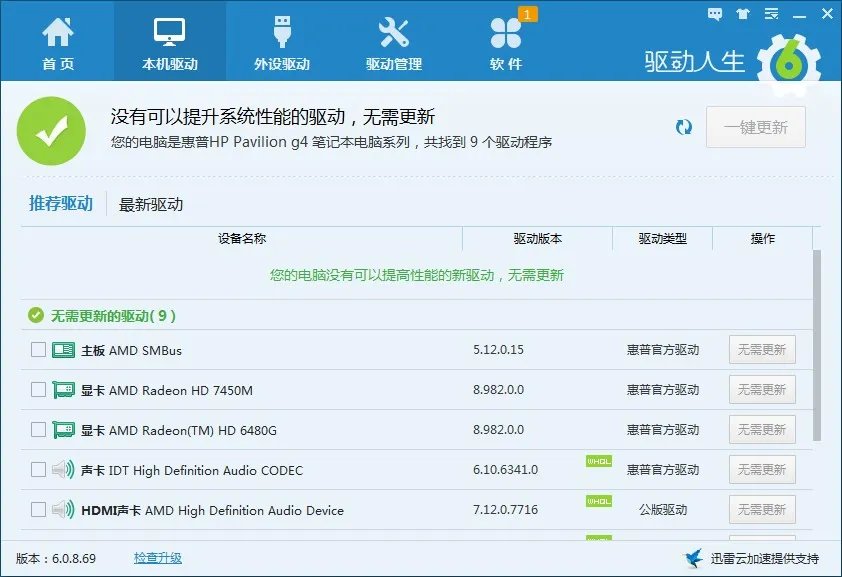Click 无需更新 button for AMD SMBus
Viewport: 842px width, 577px height.
point(762,349)
